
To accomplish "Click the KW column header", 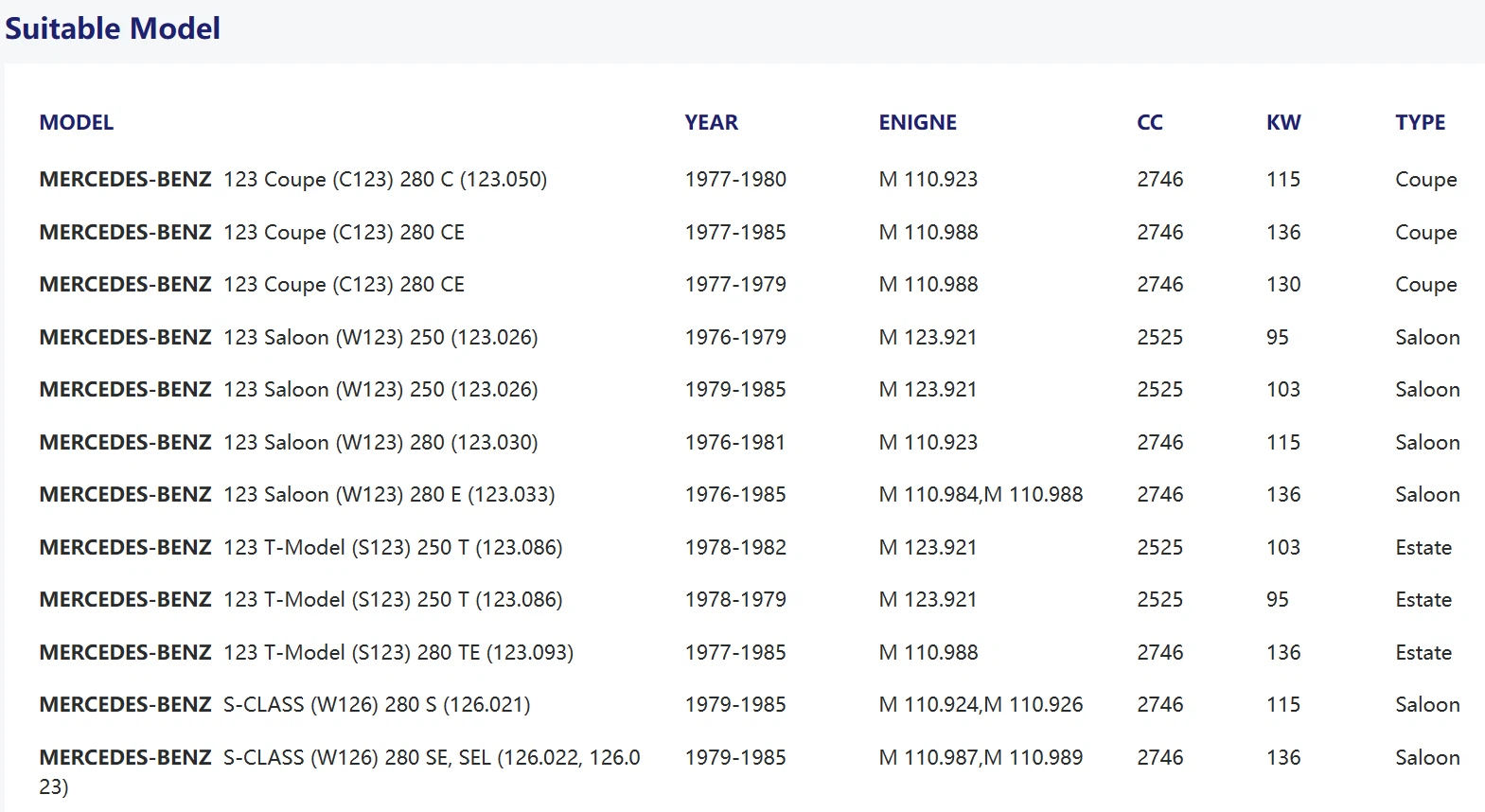I will click(x=1283, y=122).
